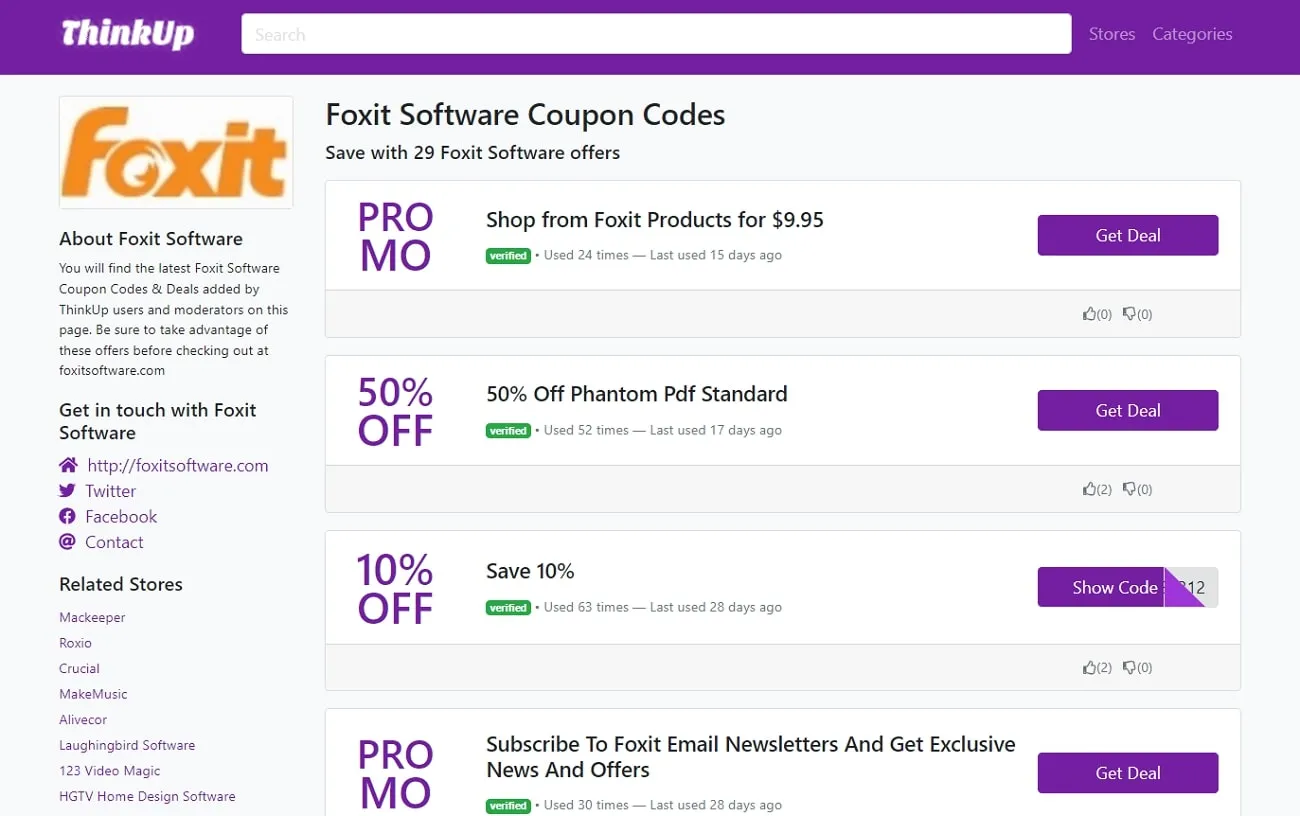Click the Twitter icon for Foxit Software
1300x816 pixels.
[x=68, y=491]
